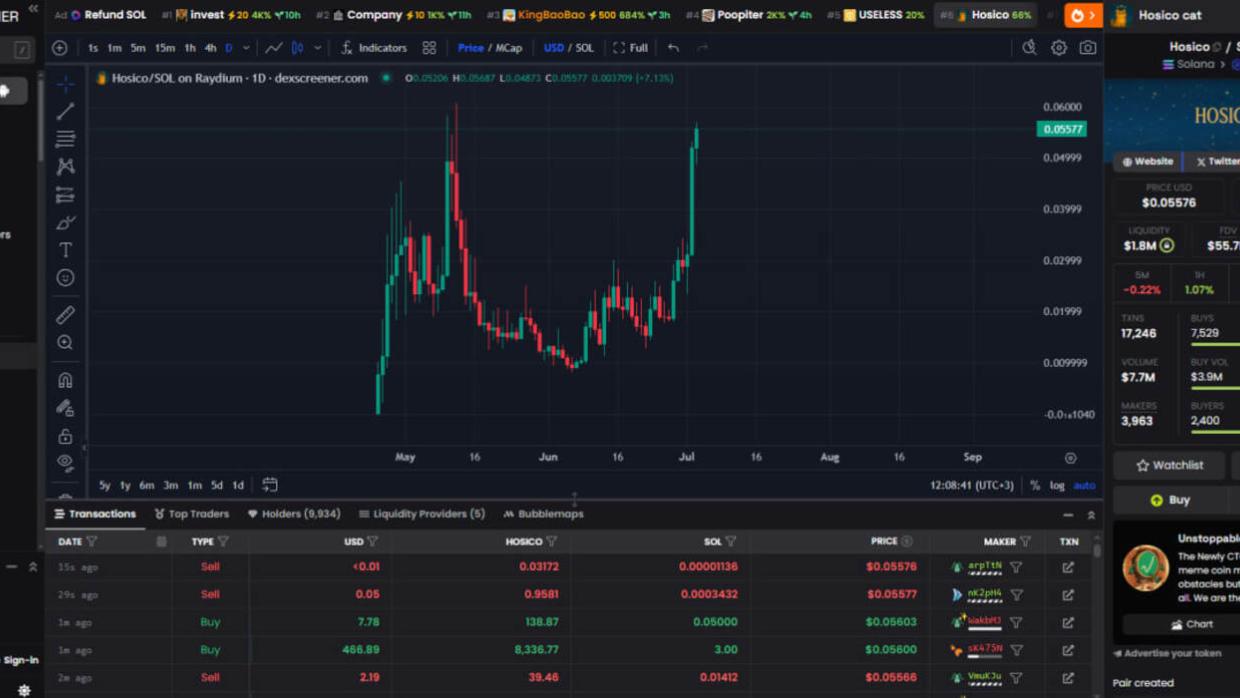This screenshot has height=698, width=1240.
Task: Toggle magnet mode for drawings
Action: [65, 380]
